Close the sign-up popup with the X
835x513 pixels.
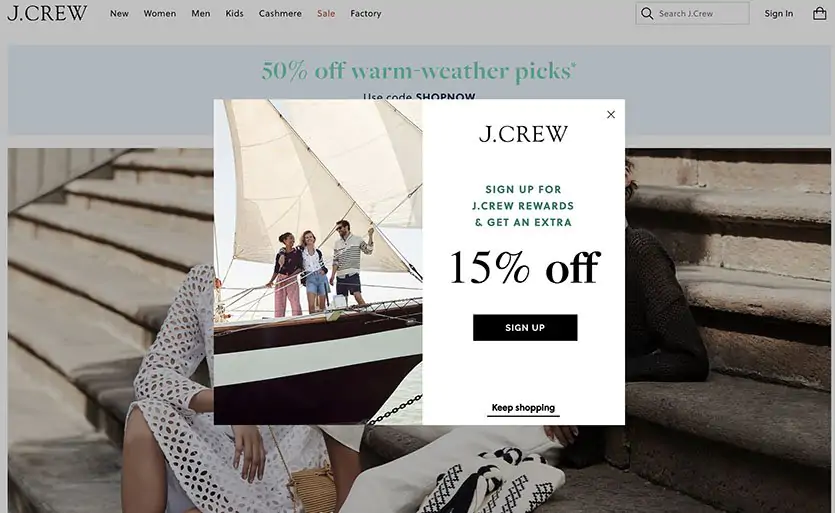(x=611, y=115)
